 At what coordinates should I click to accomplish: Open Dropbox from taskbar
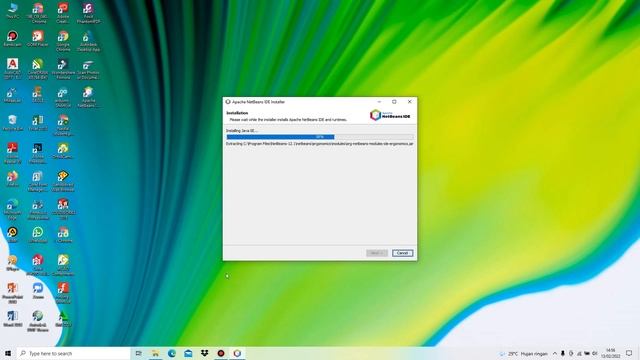(x=204, y=353)
